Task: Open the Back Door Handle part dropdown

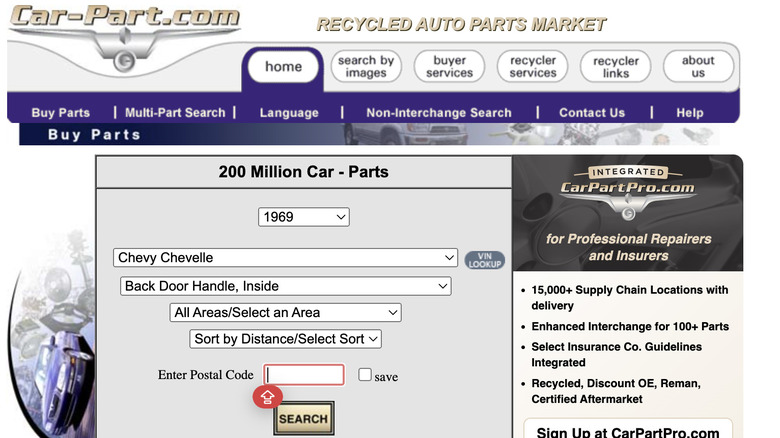Action: click(285, 286)
